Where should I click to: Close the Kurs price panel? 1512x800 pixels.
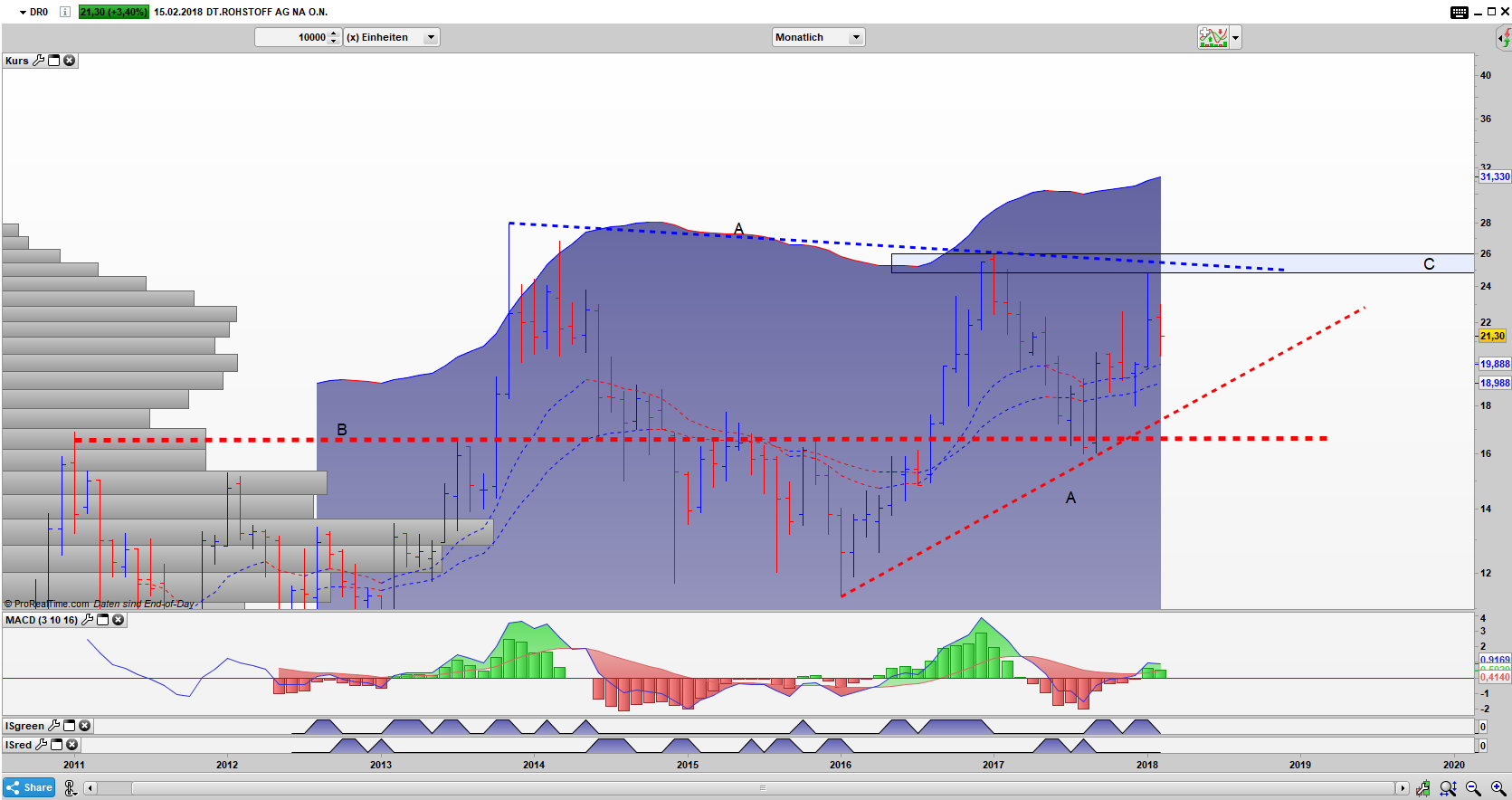tap(70, 61)
